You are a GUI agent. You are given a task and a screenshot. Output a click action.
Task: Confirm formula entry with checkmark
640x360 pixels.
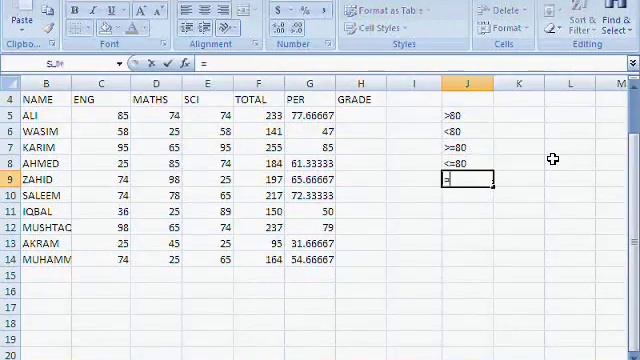point(167,63)
